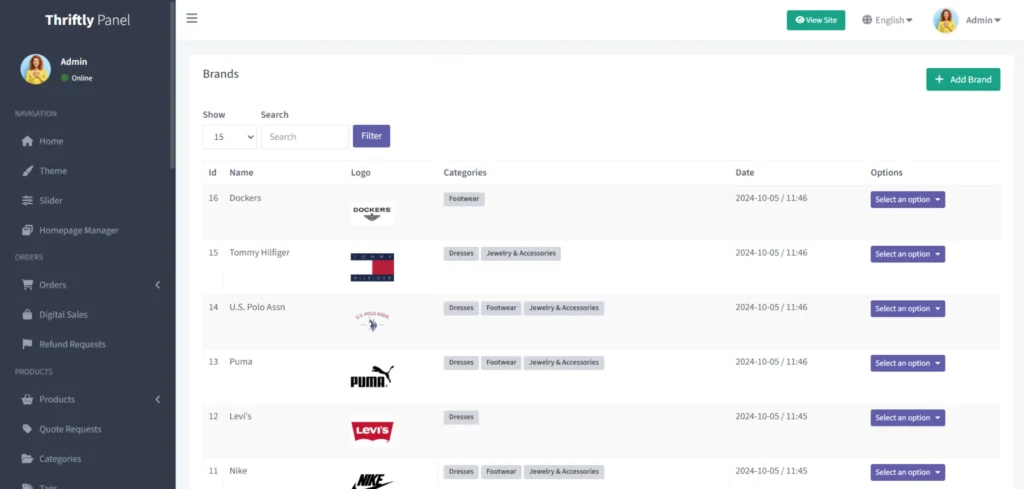The height and width of the screenshot is (489, 1024).
Task: Focus the brand Search input field
Action: coord(304,137)
